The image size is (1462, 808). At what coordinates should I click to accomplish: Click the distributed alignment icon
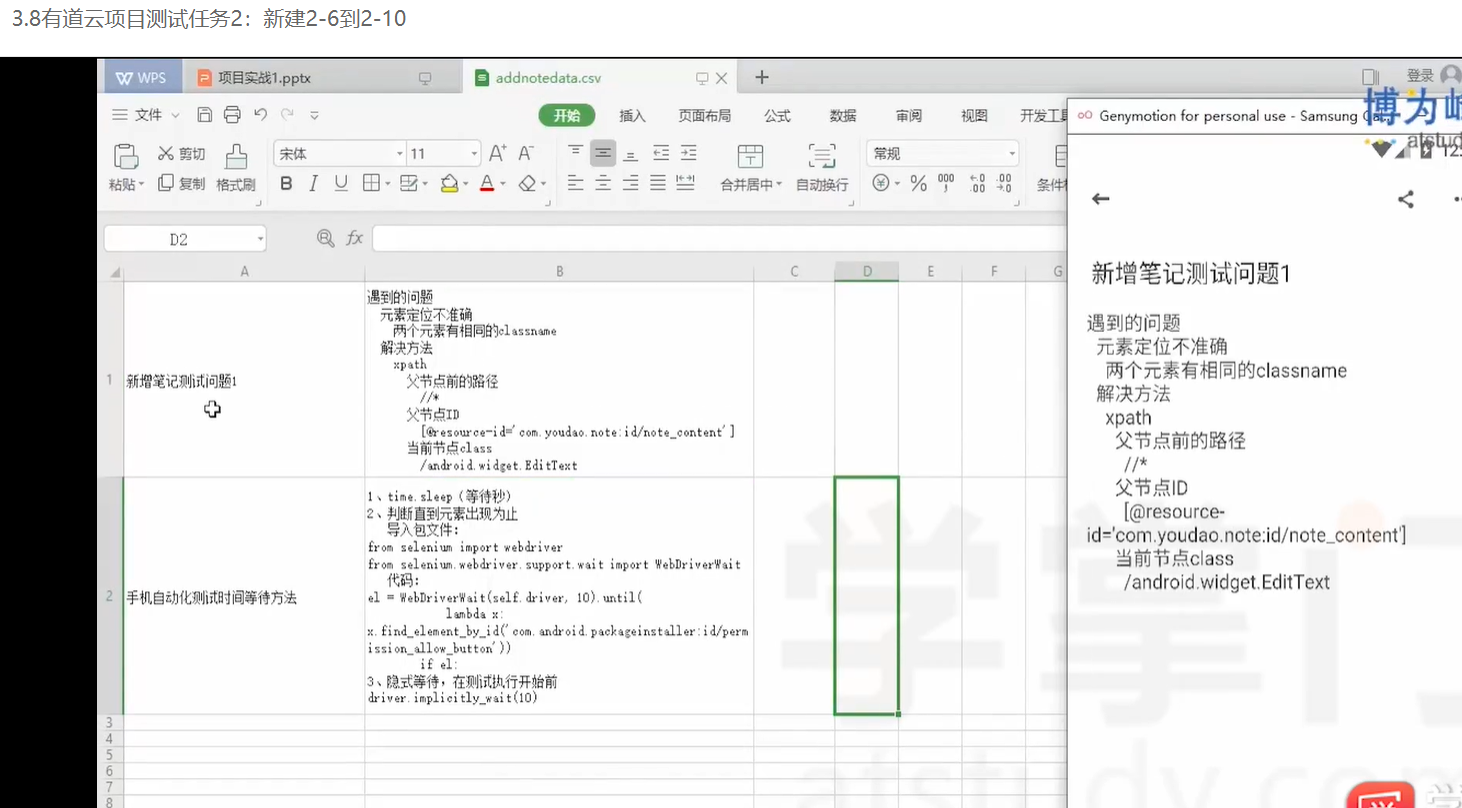point(686,183)
